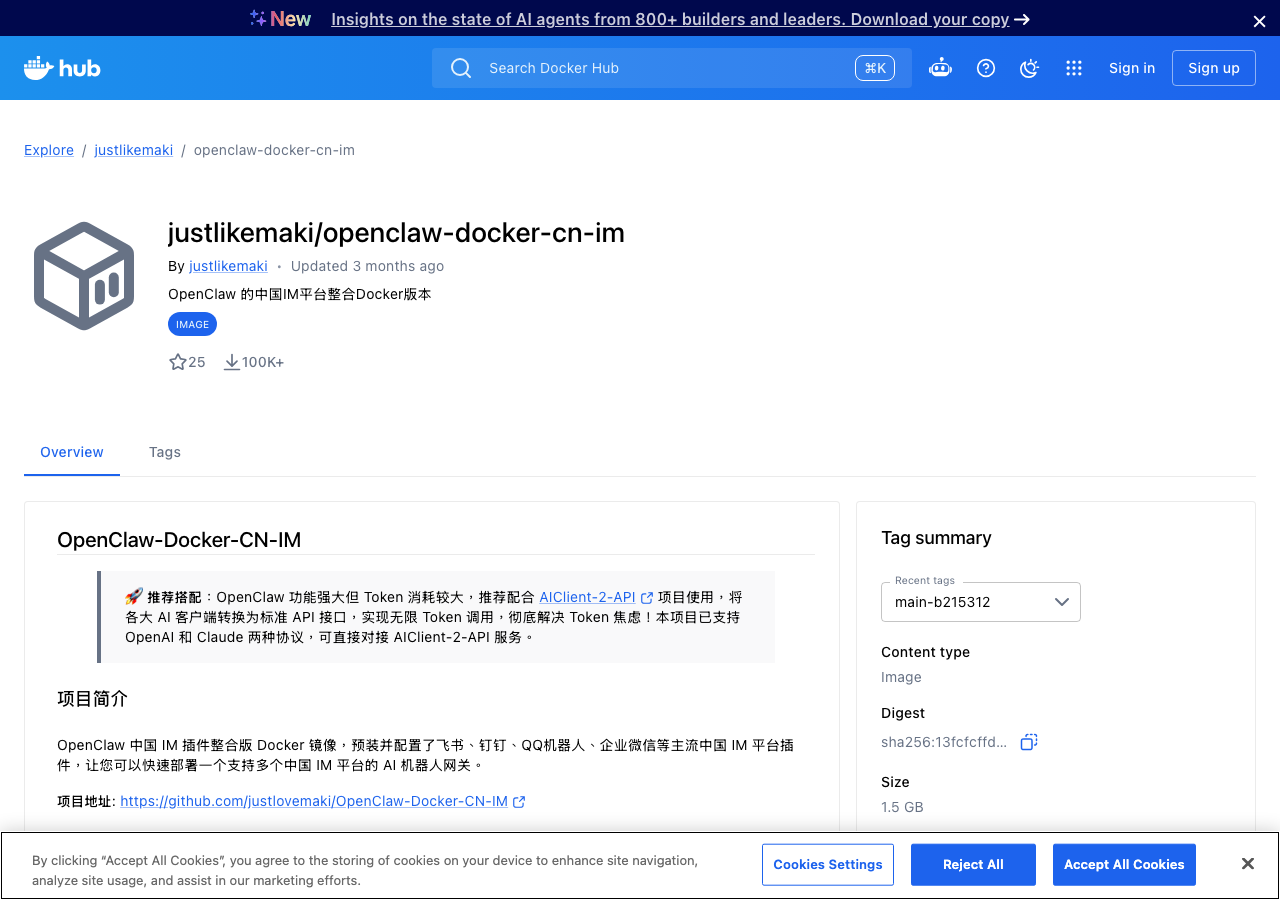This screenshot has height=900, width=1280.
Task: Click the download icon with 100K+ pulls
Action: [x=231, y=362]
